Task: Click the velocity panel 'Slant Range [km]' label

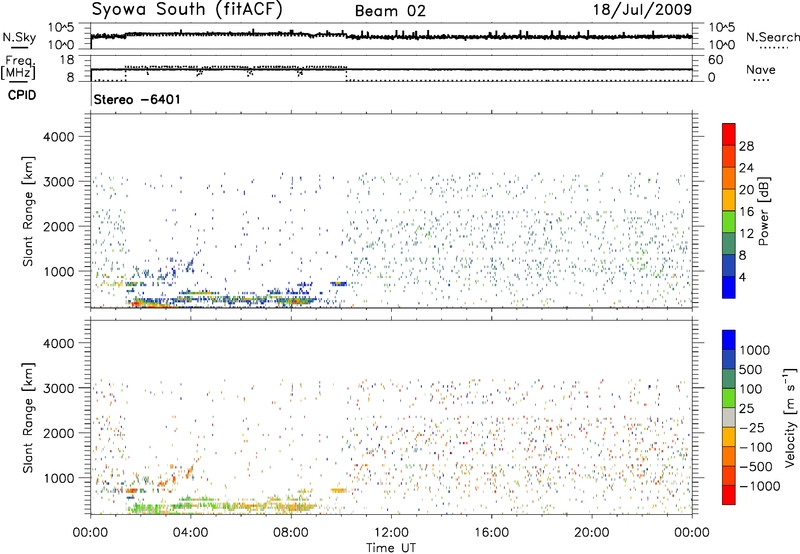Action: (x=28, y=418)
